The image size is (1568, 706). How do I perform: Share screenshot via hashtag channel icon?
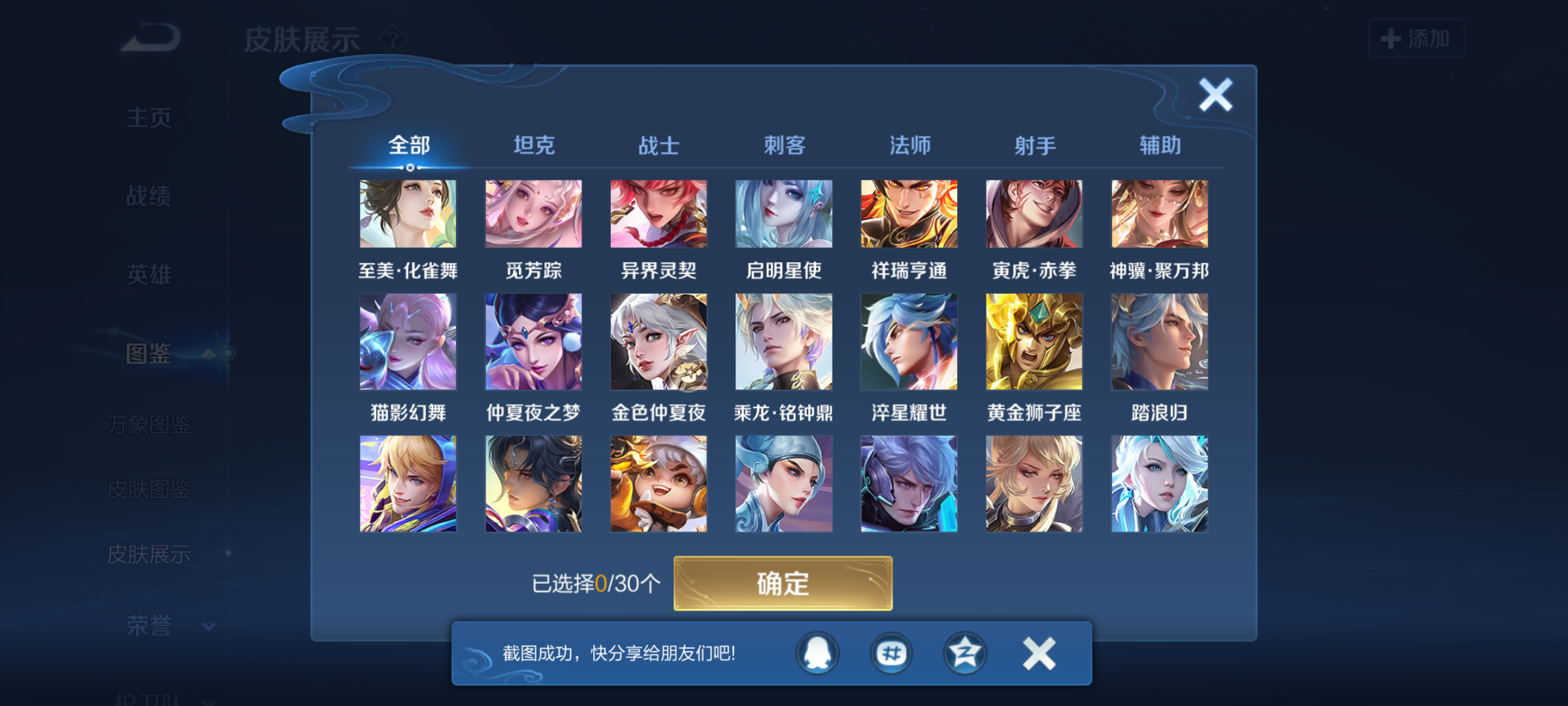(x=891, y=652)
